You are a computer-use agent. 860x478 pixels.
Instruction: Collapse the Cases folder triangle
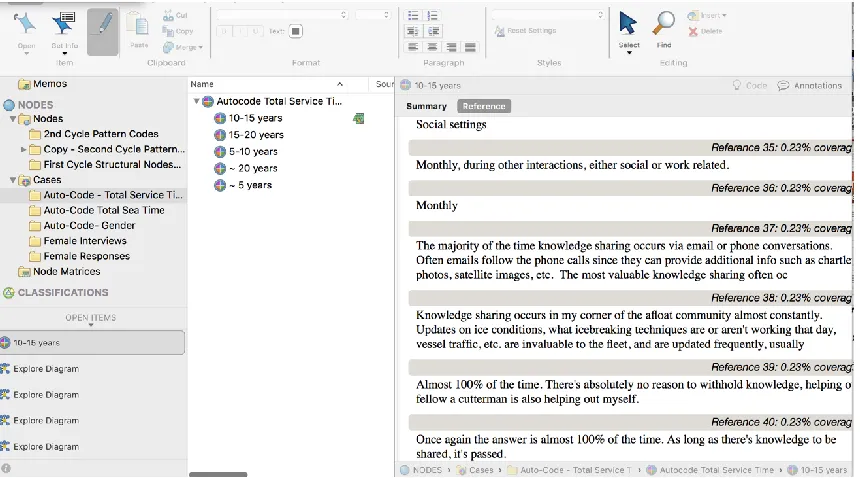click(13, 180)
